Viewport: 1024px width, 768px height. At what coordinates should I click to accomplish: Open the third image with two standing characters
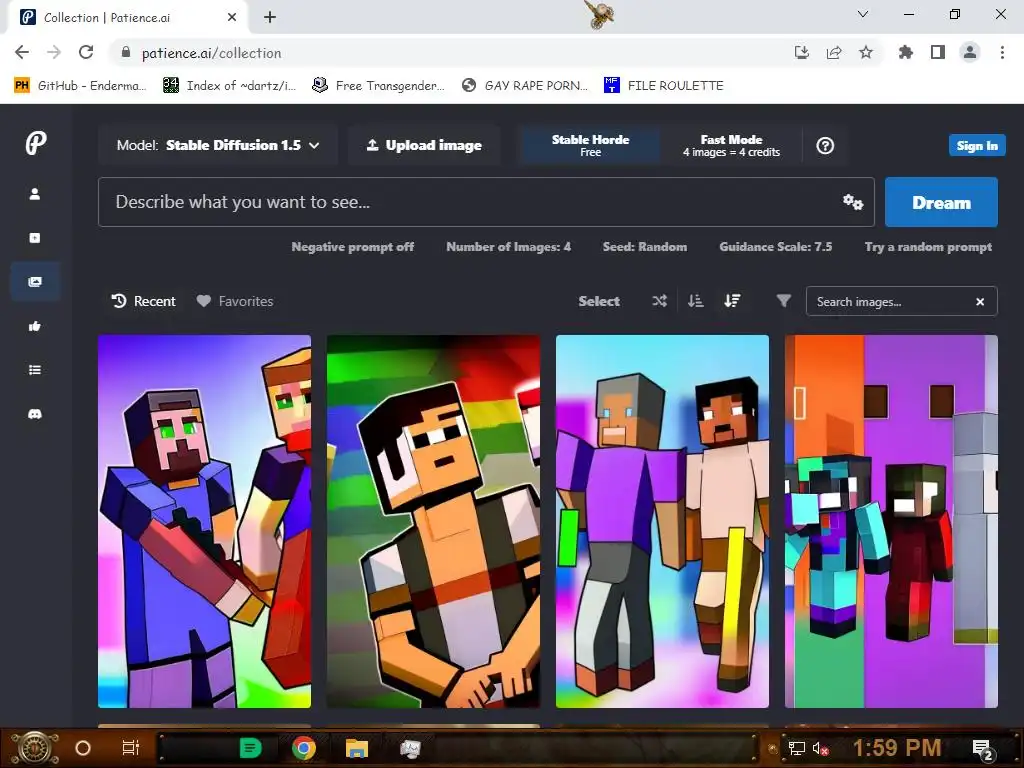pos(662,521)
